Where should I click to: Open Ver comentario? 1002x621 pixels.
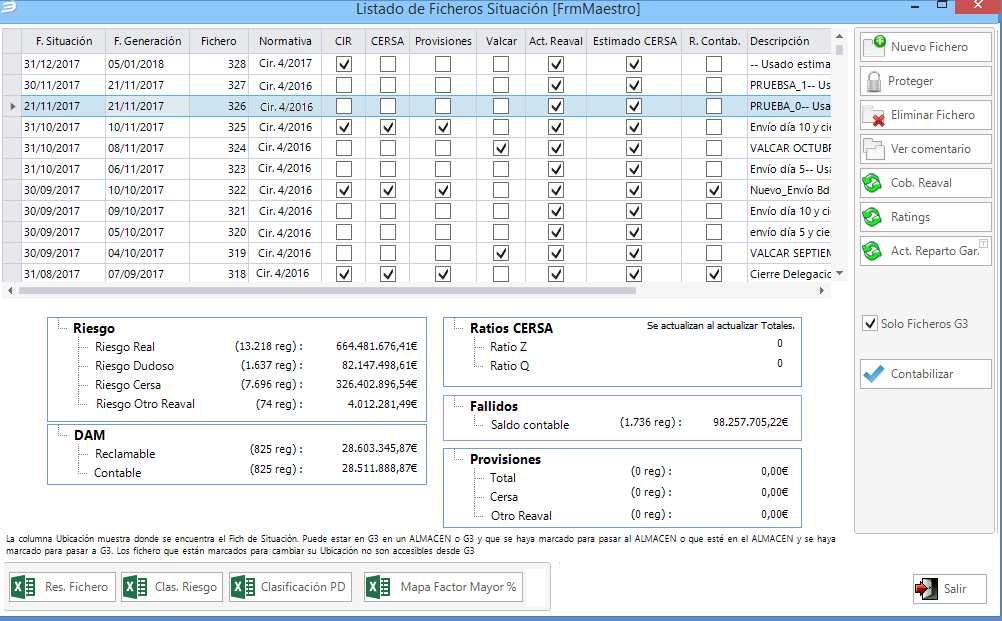click(925, 149)
